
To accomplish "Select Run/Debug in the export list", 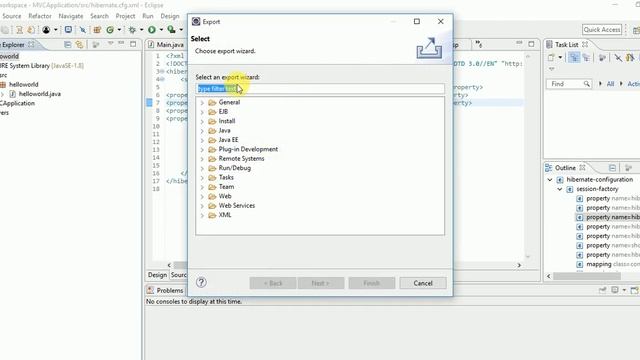I will [x=235, y=168].
